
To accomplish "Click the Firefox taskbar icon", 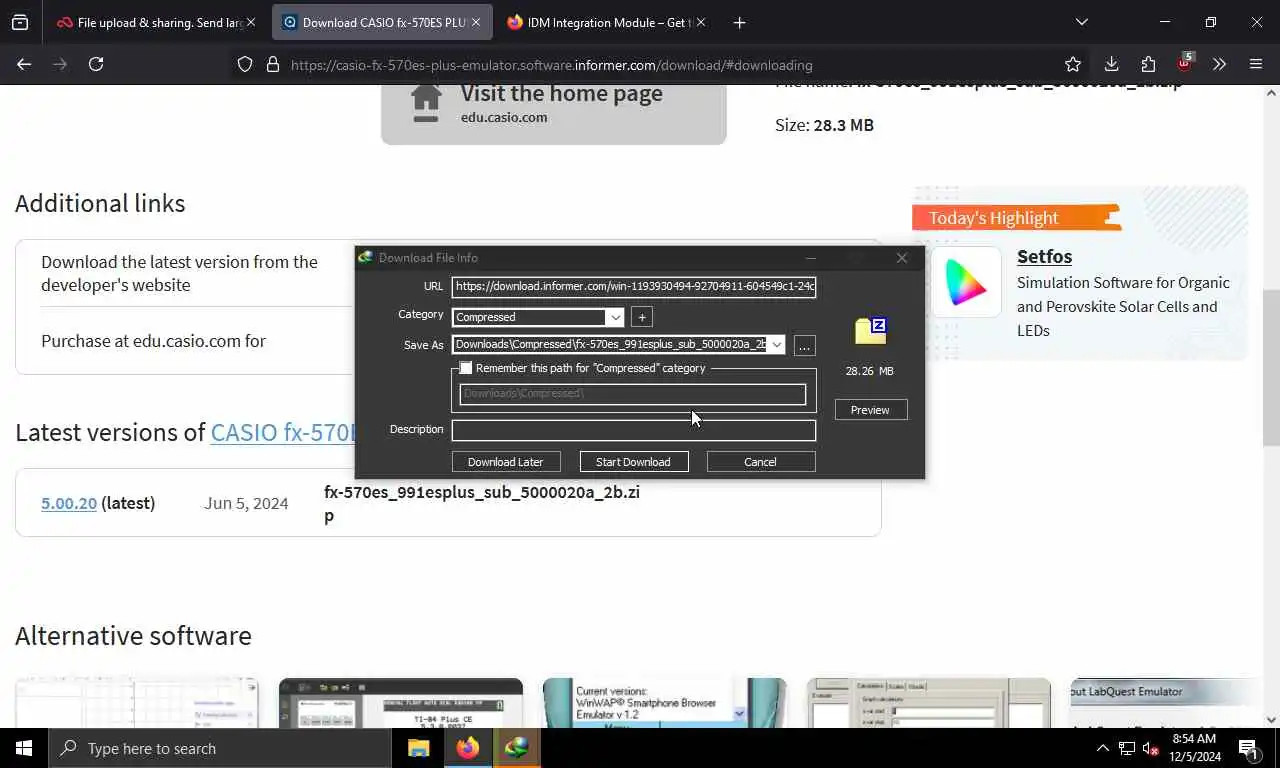I will click(467, 748).
